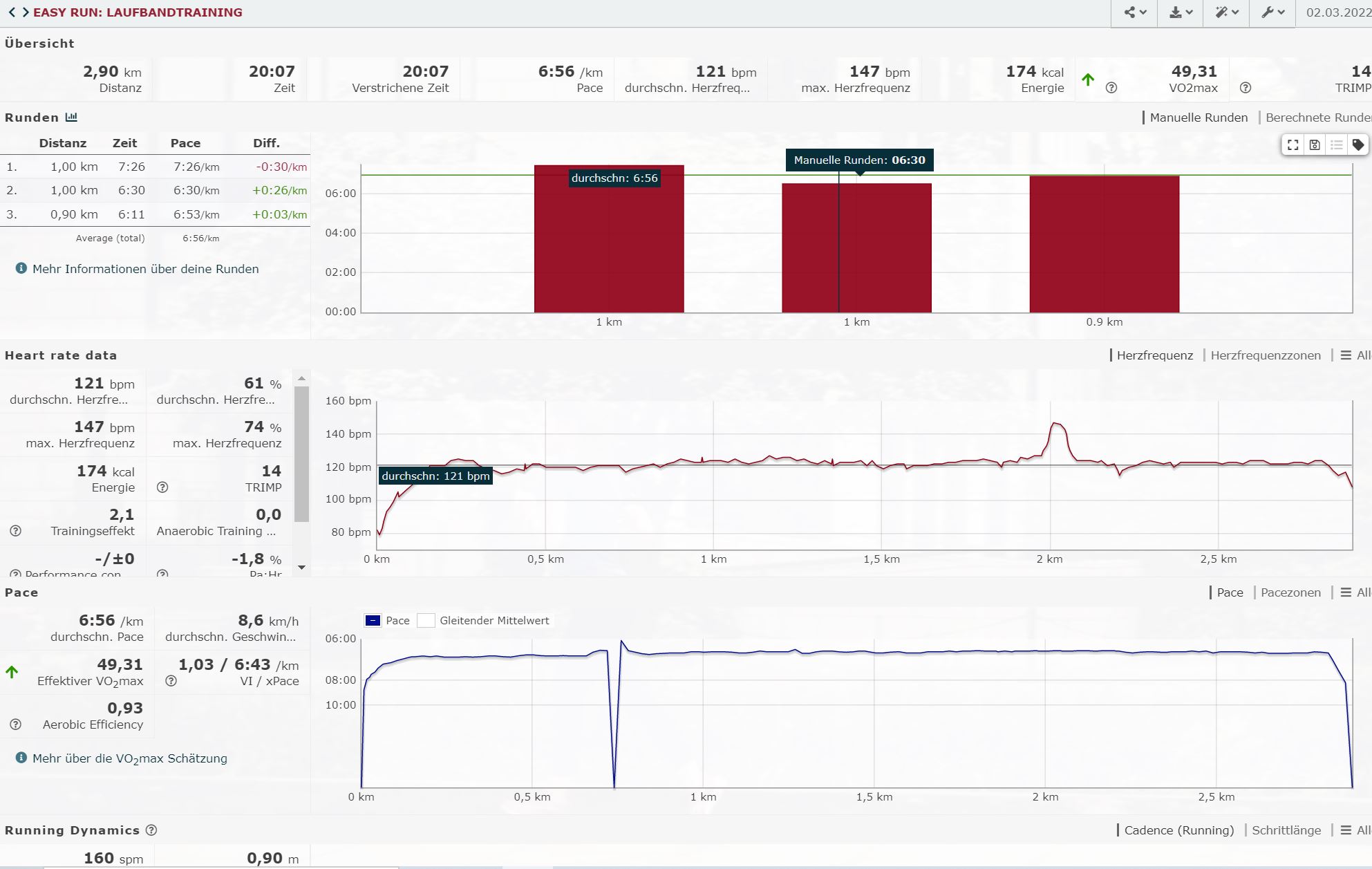Switch to the Pacezonen tab
This screenshot has height=869, width=1372.
point(1290,592)
